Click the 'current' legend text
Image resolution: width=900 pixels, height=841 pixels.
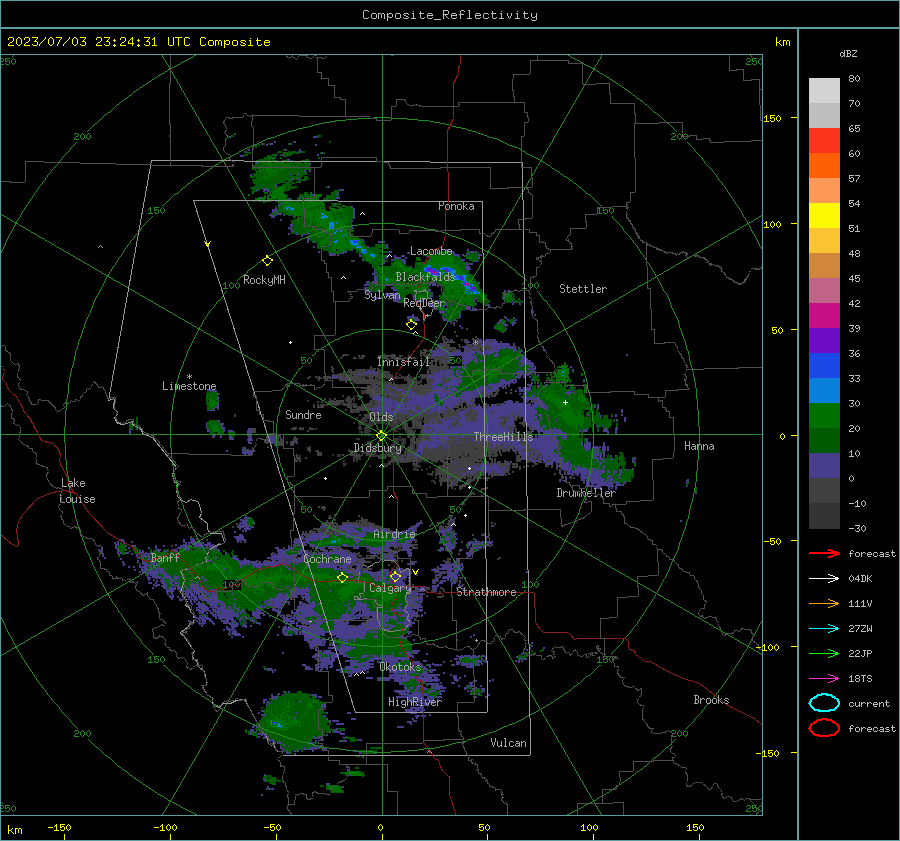click(x=869, y=703)
